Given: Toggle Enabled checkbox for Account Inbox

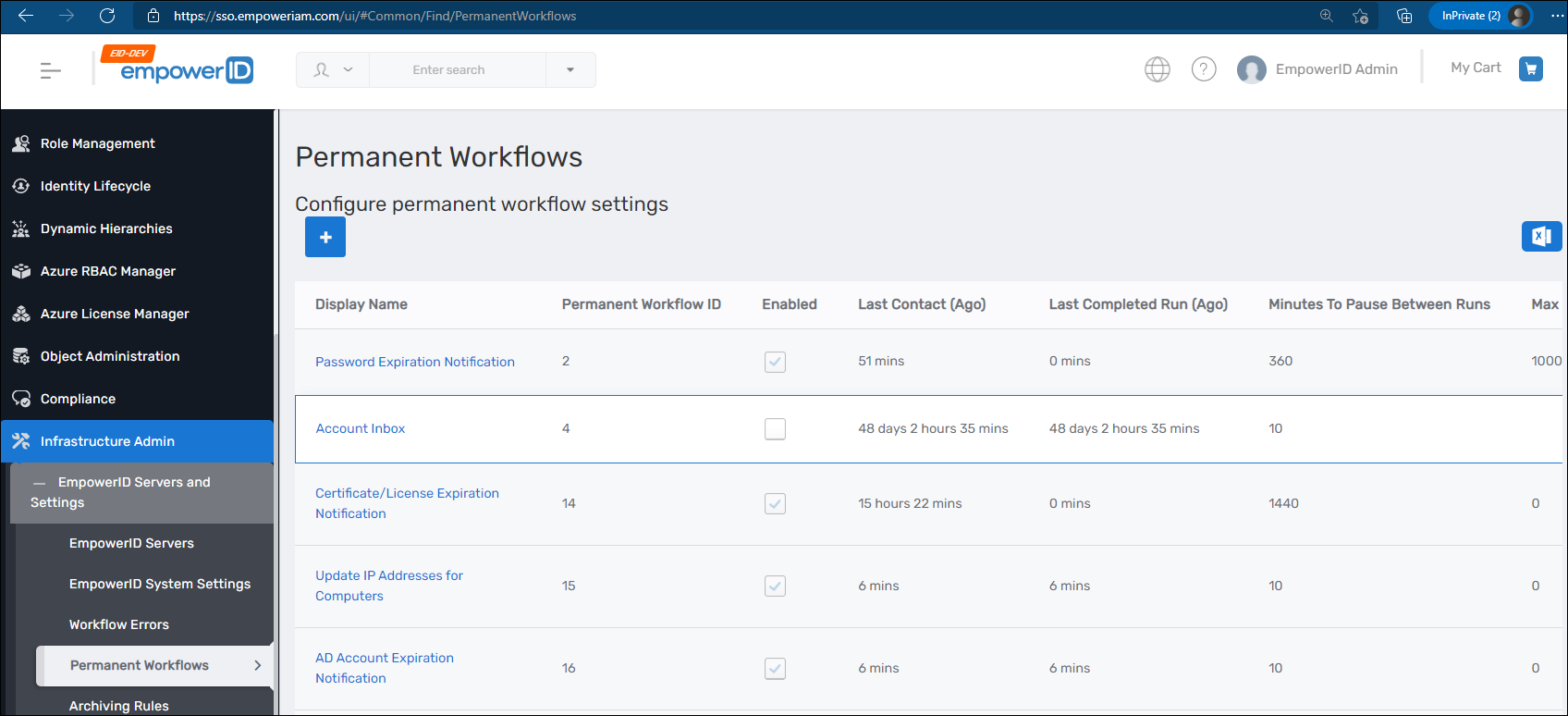Looking at the screenshot, I should [x=776, y=429].
